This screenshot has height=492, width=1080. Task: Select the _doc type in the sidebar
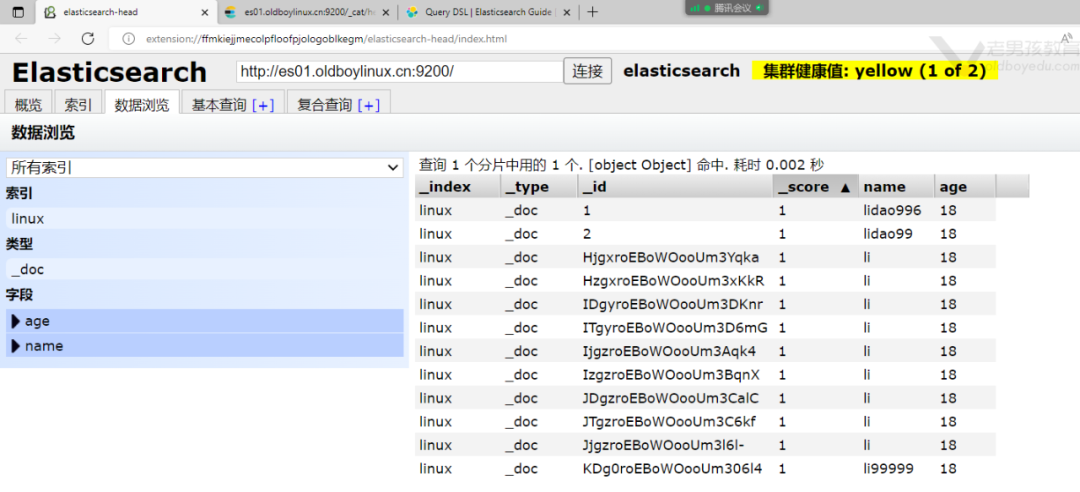pos(28,269)
